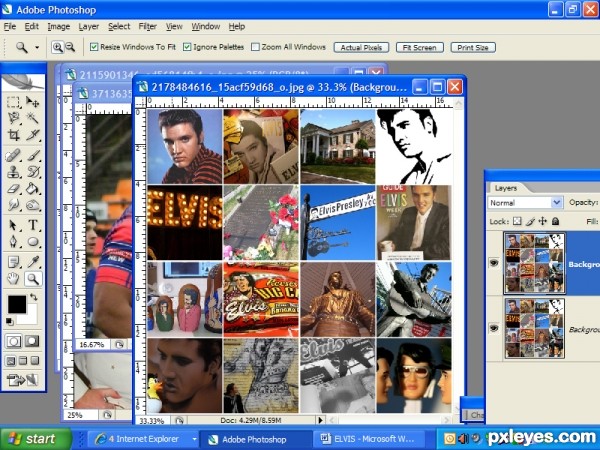Open the Select menu

(x=119, y=26)
